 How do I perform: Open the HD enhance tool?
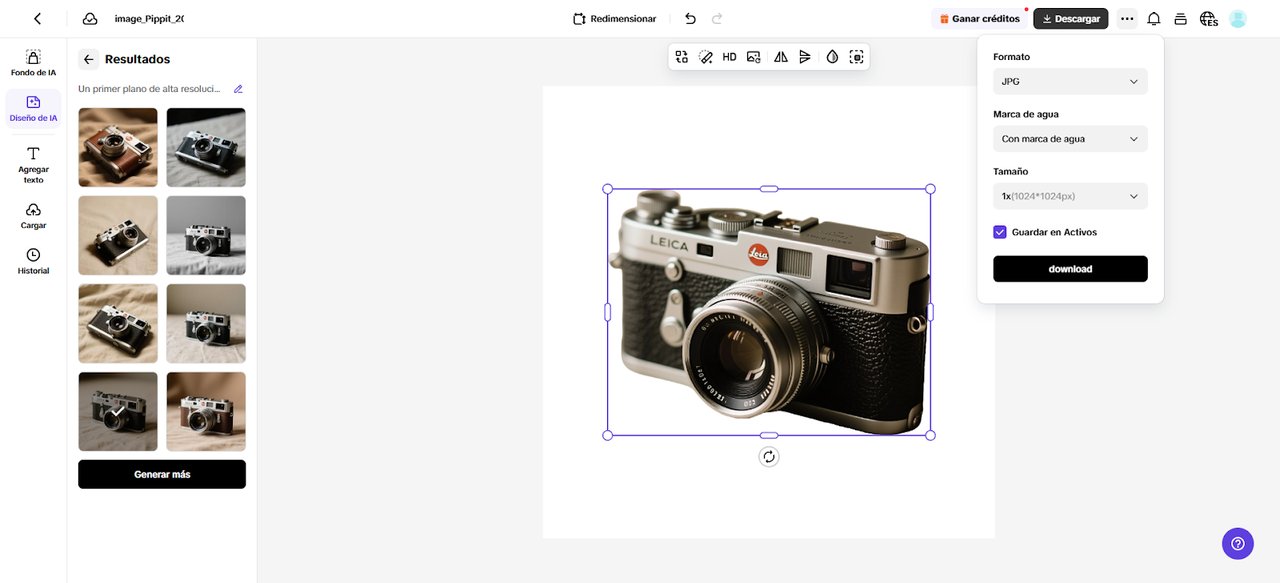coord(729,56)
